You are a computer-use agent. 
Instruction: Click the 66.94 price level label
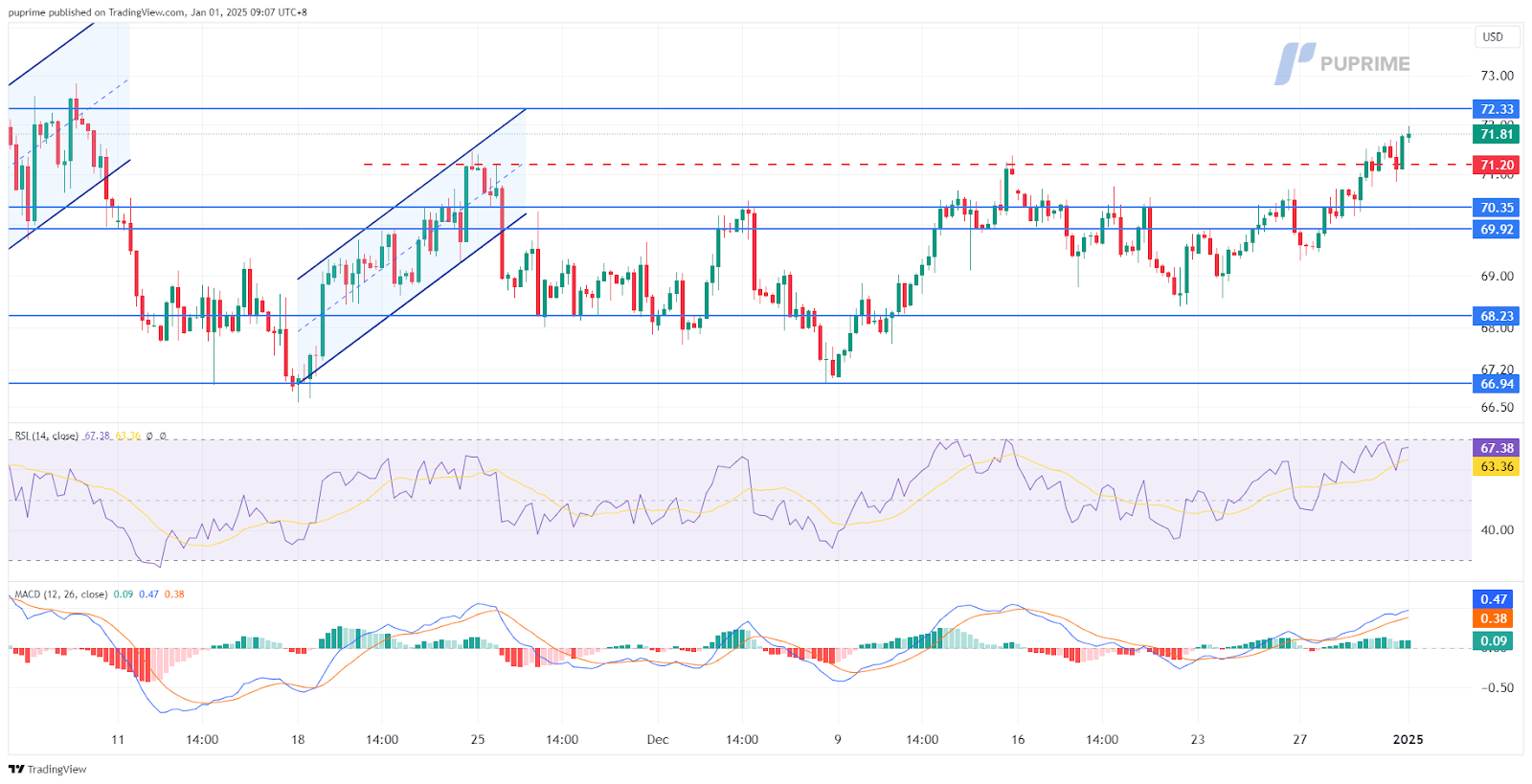[1496, 384]
